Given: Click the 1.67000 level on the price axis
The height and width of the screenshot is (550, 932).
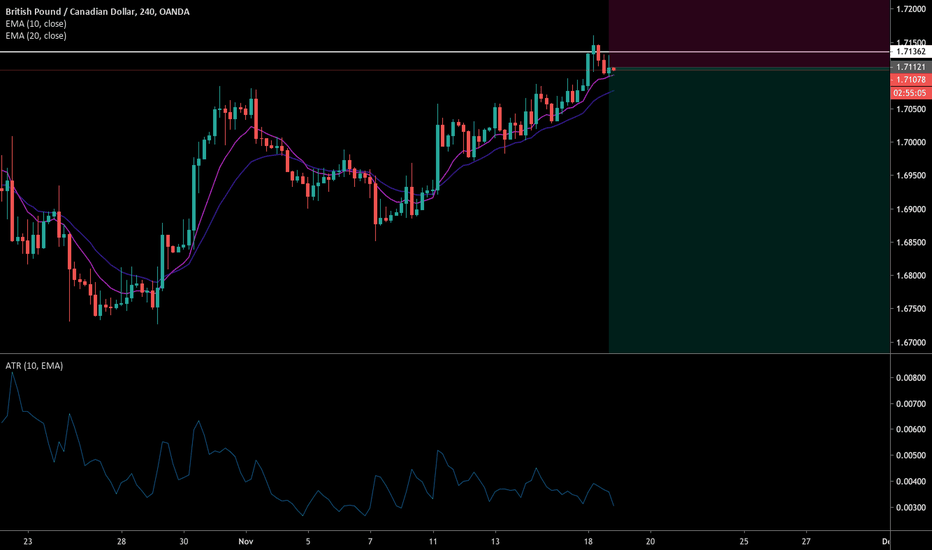Looking at the screenshot, I should [x=909, y=343].
